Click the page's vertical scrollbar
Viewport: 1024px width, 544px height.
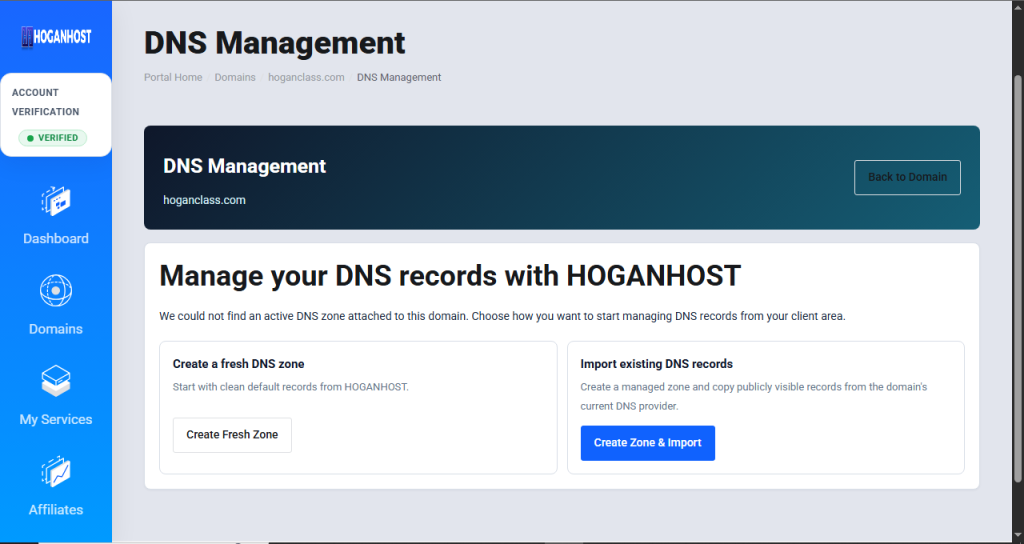[1018, 278]
